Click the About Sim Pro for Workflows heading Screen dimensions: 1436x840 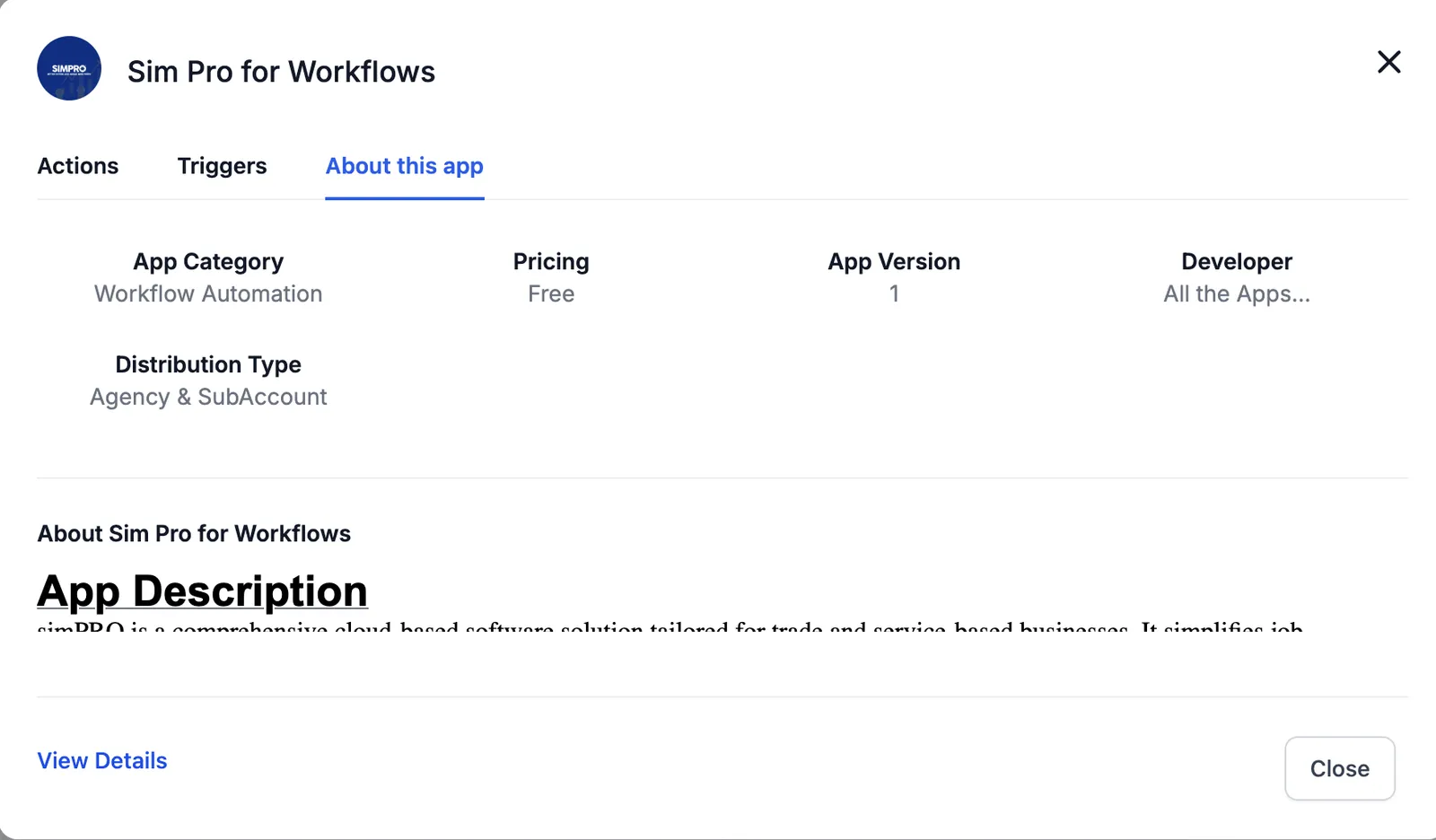194,534
